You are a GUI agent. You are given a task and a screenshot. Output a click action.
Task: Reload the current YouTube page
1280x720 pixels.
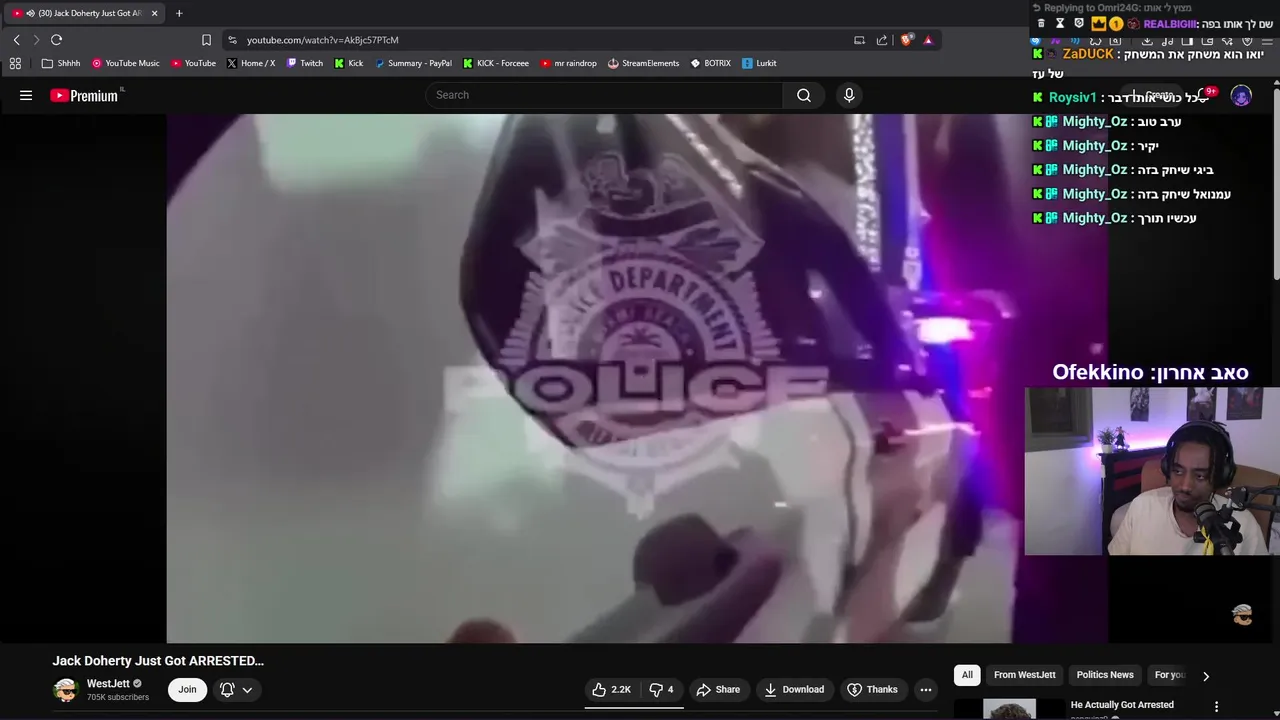(56, 40)
